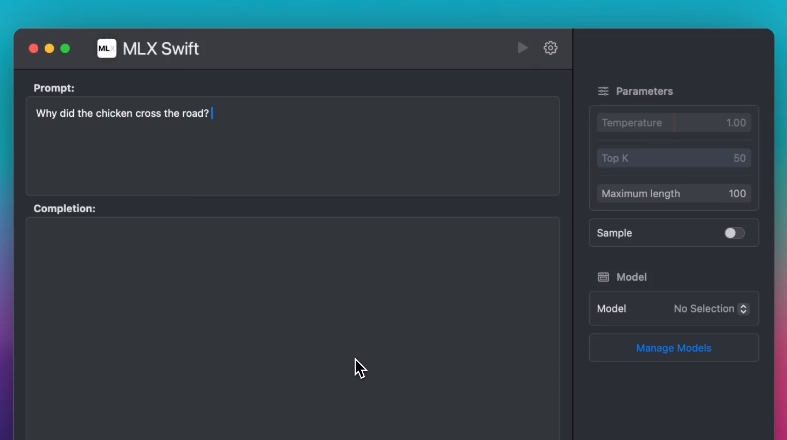Click the Parameters section heading
Screen dimensions: 787x440
coord(644,91)
